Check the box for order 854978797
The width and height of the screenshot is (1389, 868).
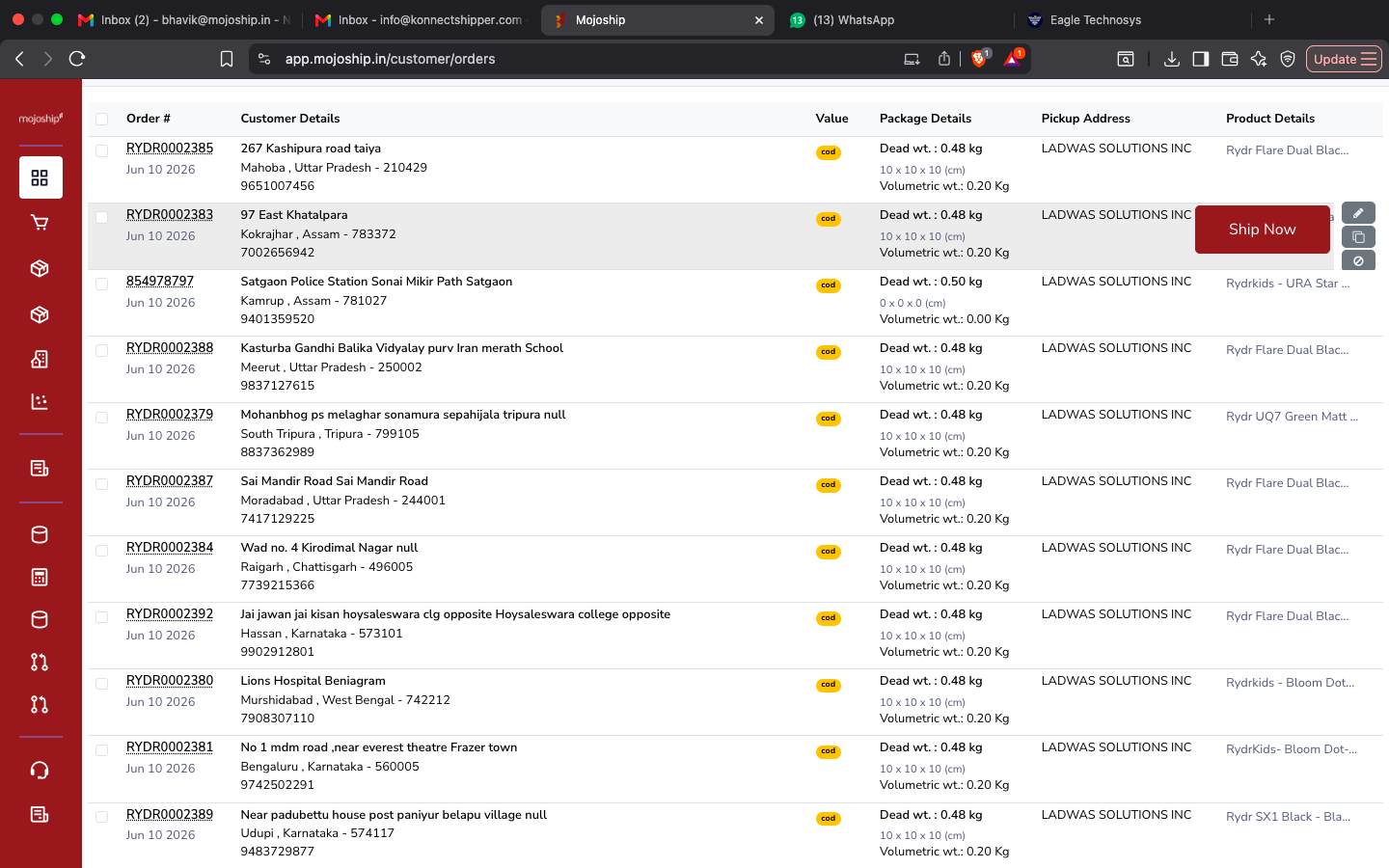point(102,284)
